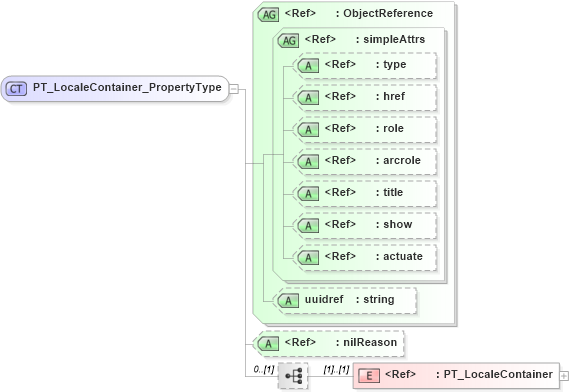
Task: Expand the PT_LocaleContainer element
Action: coord(564,376)
